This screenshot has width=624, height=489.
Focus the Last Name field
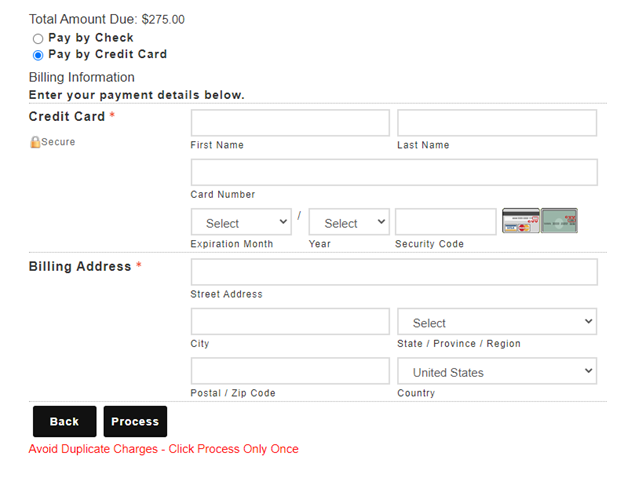(x=497, y=123)
